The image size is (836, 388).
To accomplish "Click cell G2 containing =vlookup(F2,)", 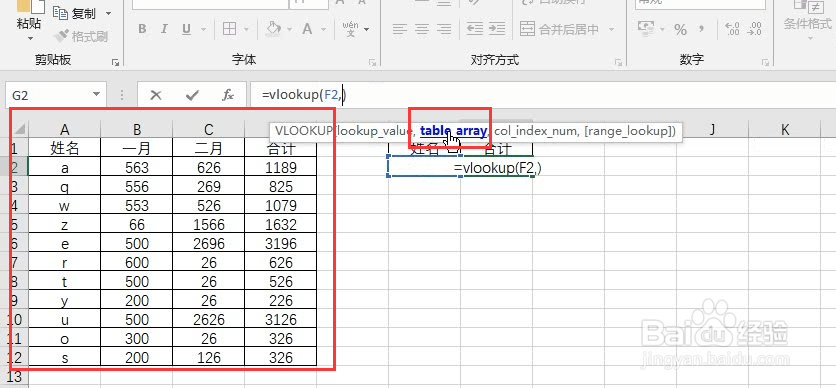I will click(x=497, y=168).
